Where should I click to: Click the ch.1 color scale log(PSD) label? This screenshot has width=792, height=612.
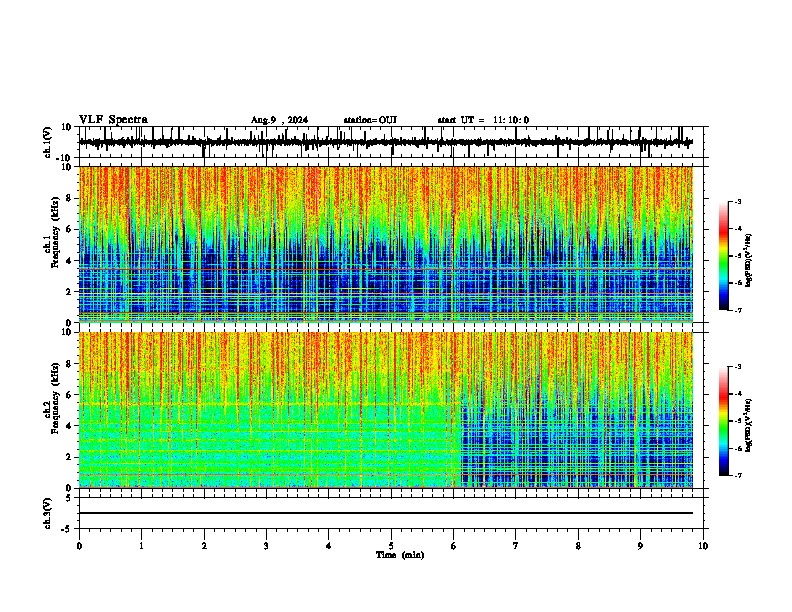tap(748, 261)
